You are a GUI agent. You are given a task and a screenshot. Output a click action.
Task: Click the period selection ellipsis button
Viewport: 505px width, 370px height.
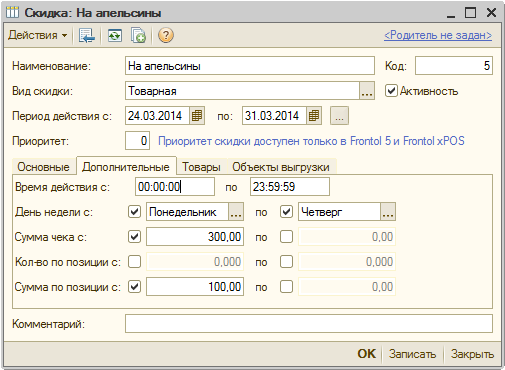coord(339,116)
